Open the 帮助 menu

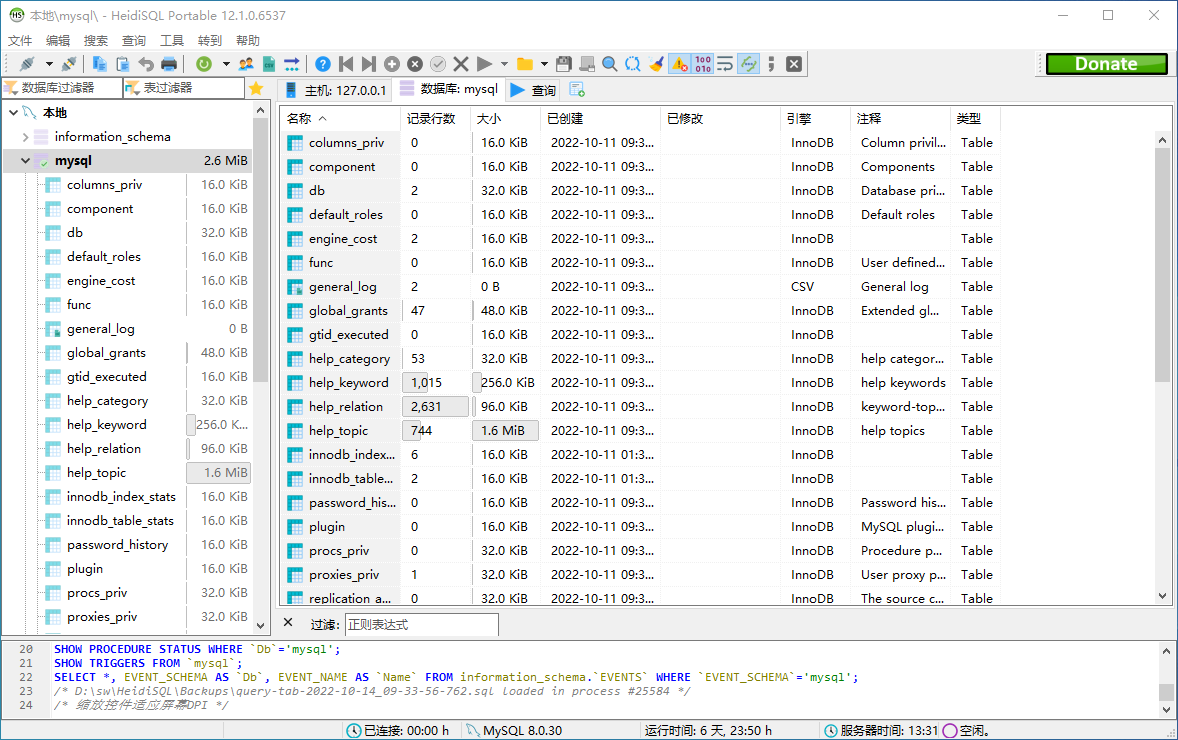point(248,41)
